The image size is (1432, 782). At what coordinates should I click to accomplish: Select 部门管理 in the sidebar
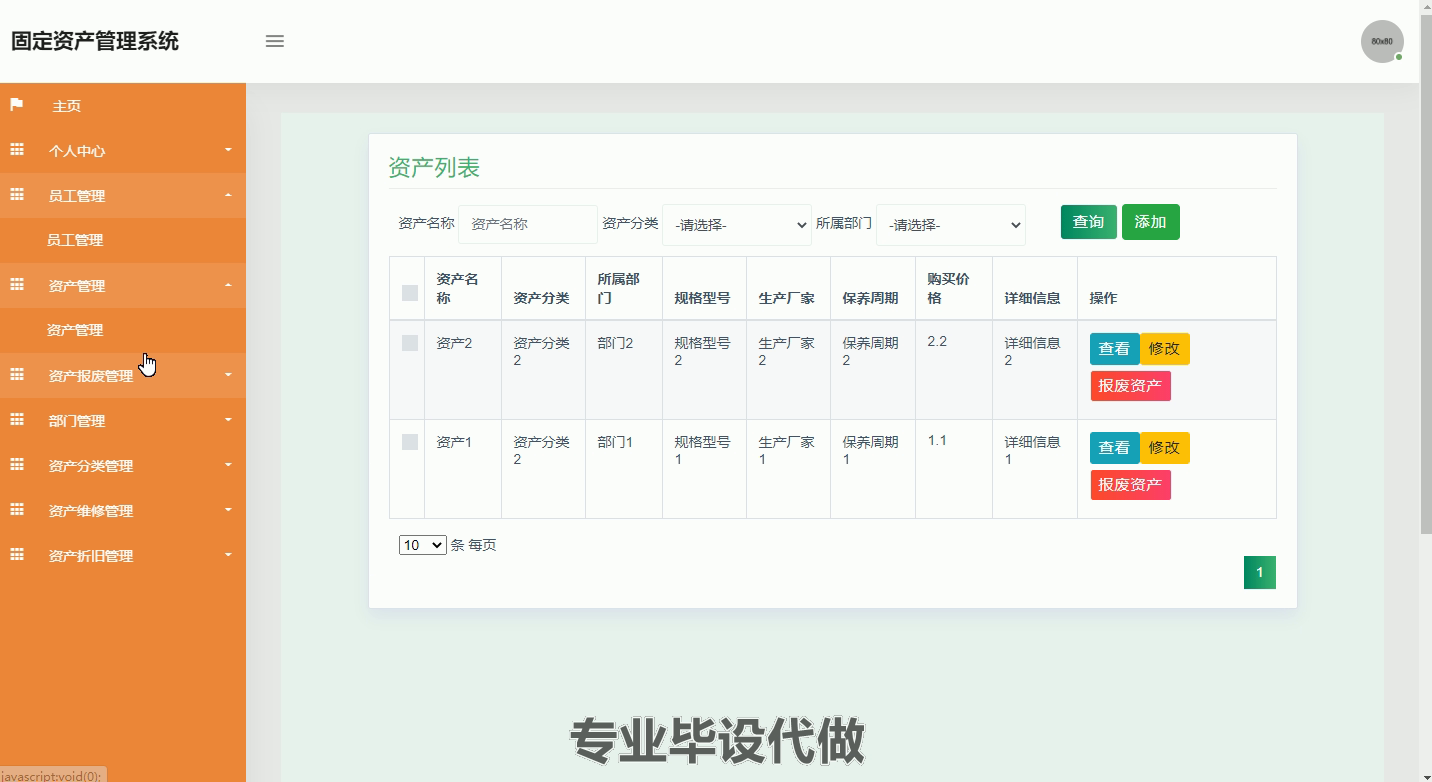tap(77, 421)
